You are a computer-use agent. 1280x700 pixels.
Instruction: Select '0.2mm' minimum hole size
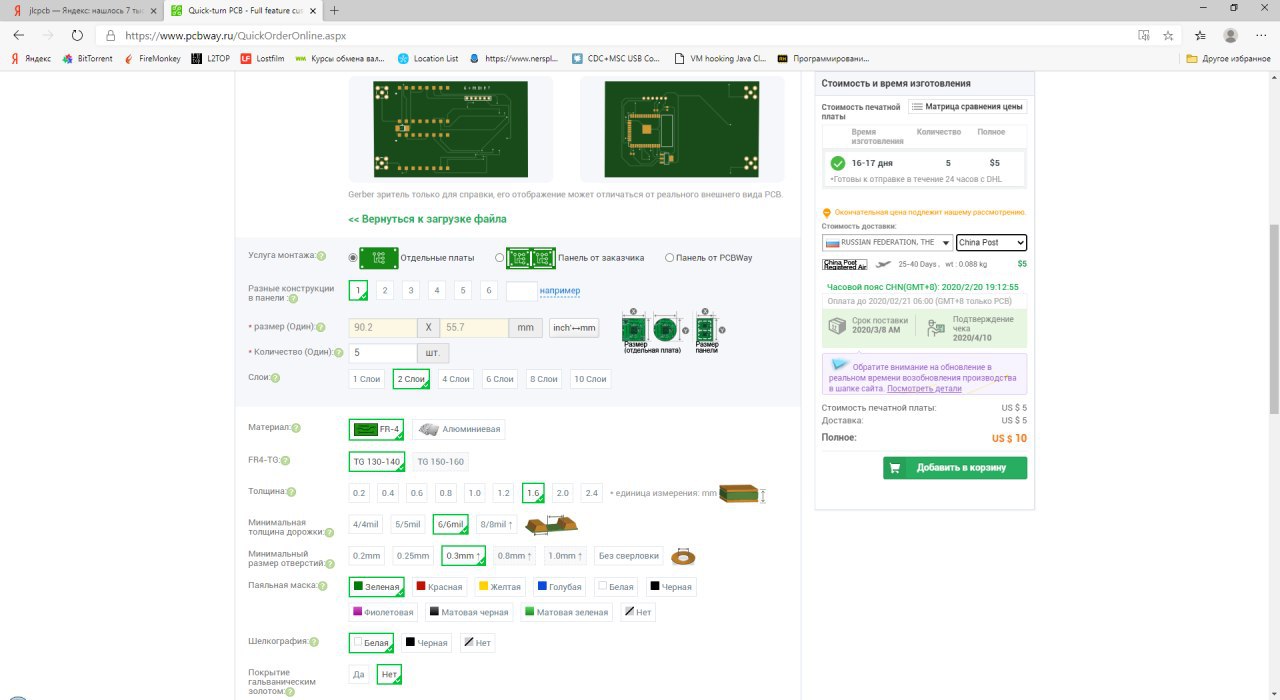367,556
